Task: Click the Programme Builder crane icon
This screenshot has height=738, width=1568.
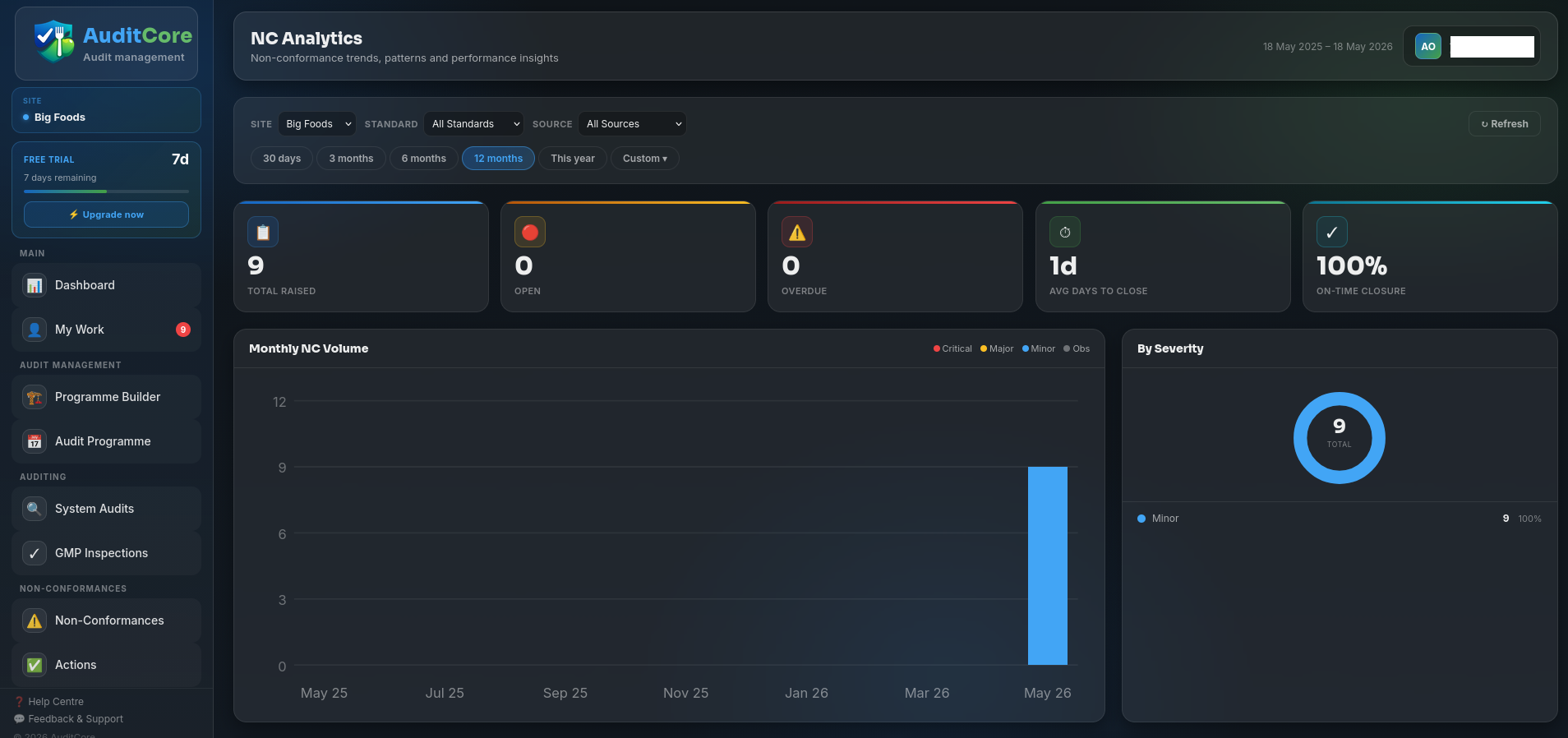Action: pos(35,397)
